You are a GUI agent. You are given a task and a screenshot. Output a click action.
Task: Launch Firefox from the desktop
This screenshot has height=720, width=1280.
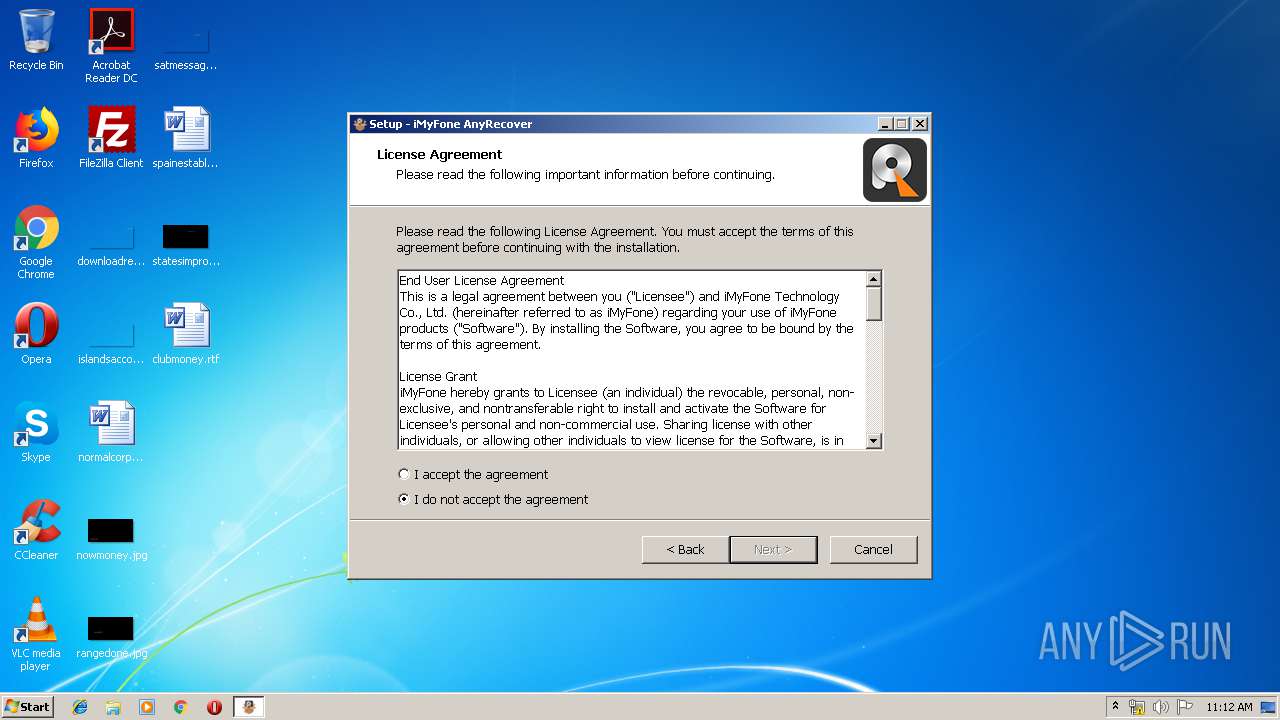click(x=36, y=138)
